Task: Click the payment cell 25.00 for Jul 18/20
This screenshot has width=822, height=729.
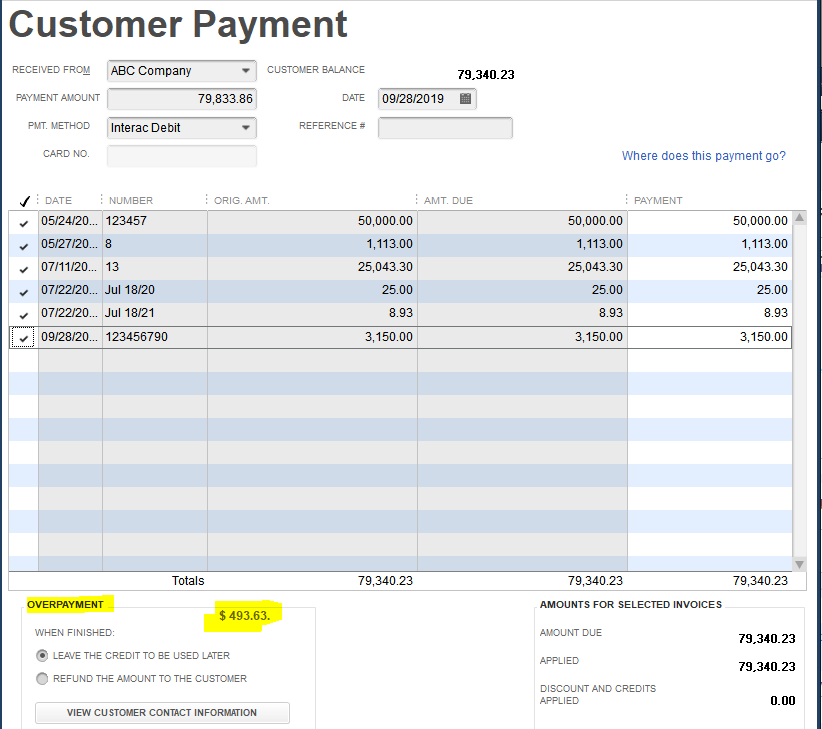Action: [710, 290]
